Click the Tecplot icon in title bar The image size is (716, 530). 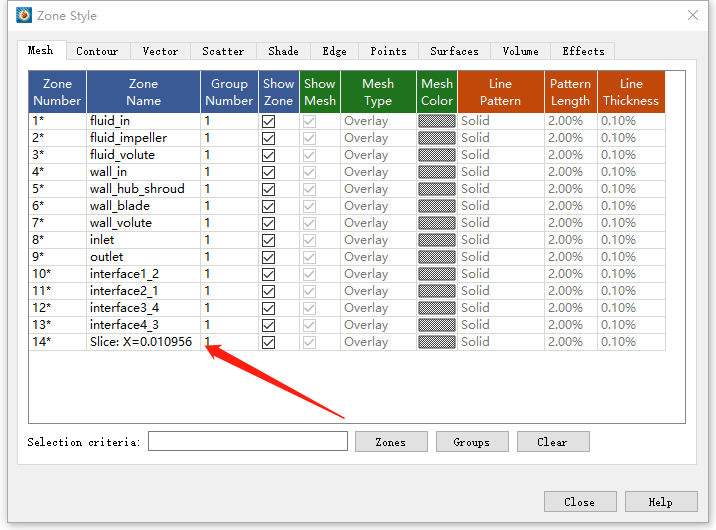click(22, 16)
